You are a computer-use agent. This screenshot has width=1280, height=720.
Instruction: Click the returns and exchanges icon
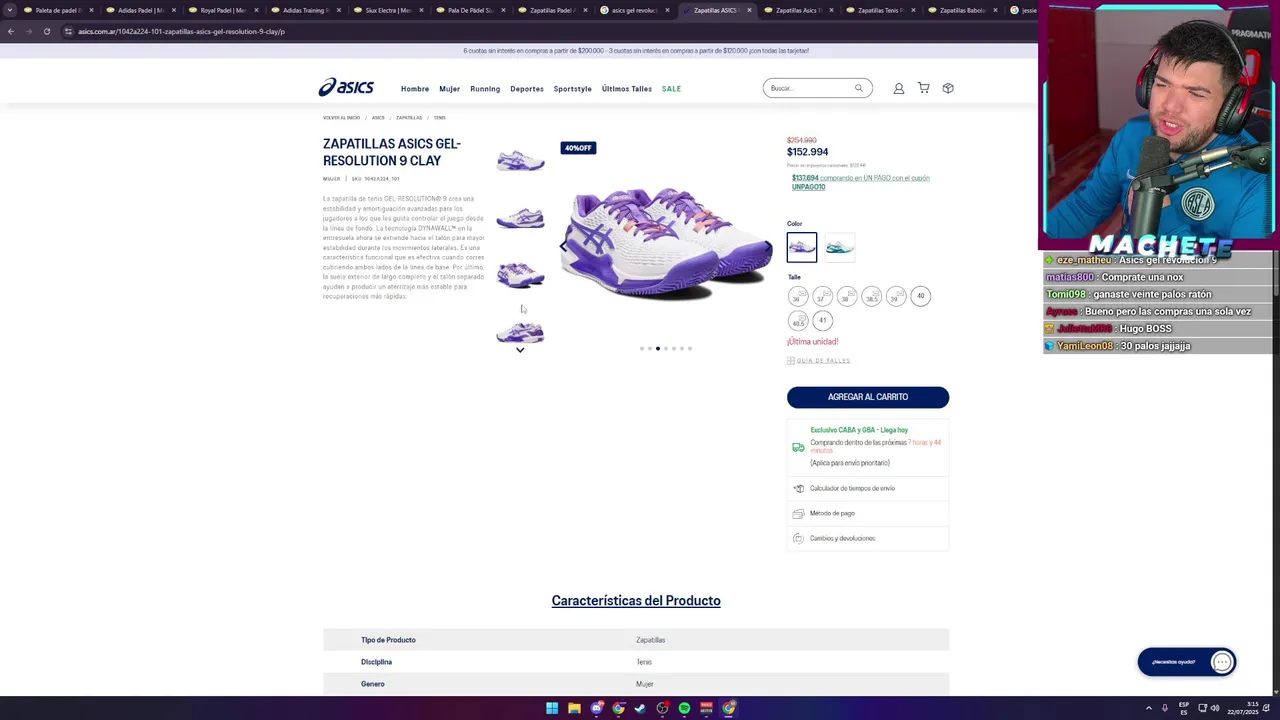tap(798, 538)
